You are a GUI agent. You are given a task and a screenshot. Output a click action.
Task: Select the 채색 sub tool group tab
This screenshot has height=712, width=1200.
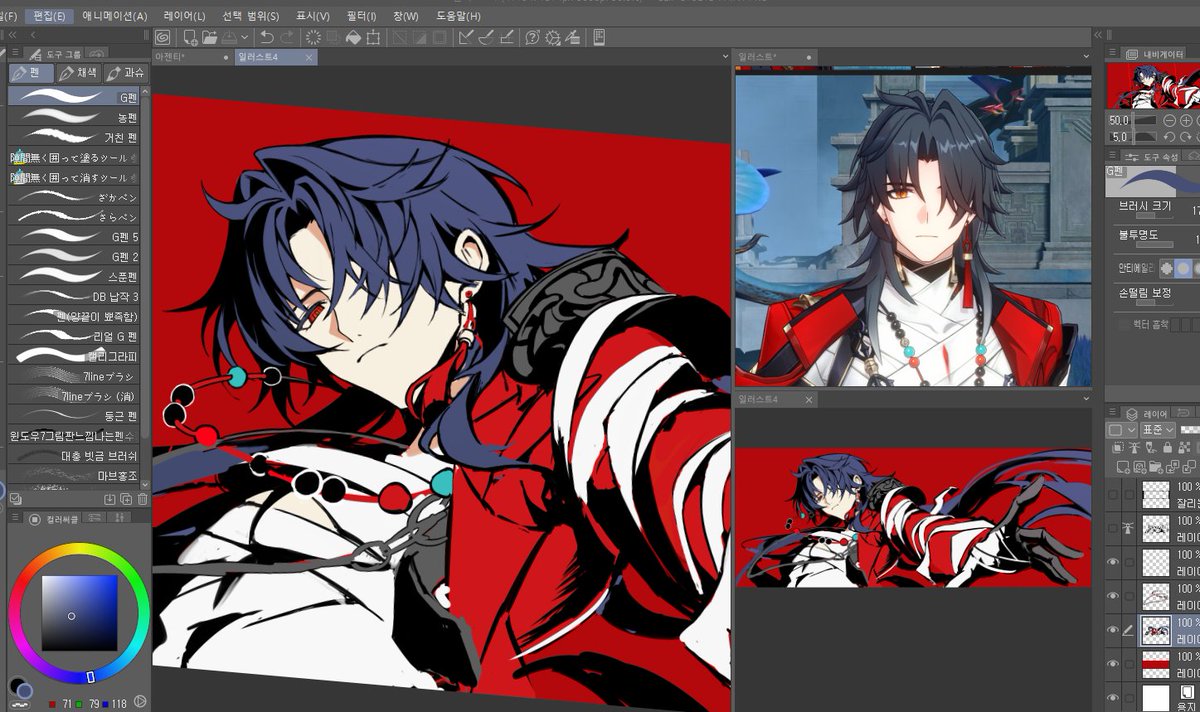point(78,73)
